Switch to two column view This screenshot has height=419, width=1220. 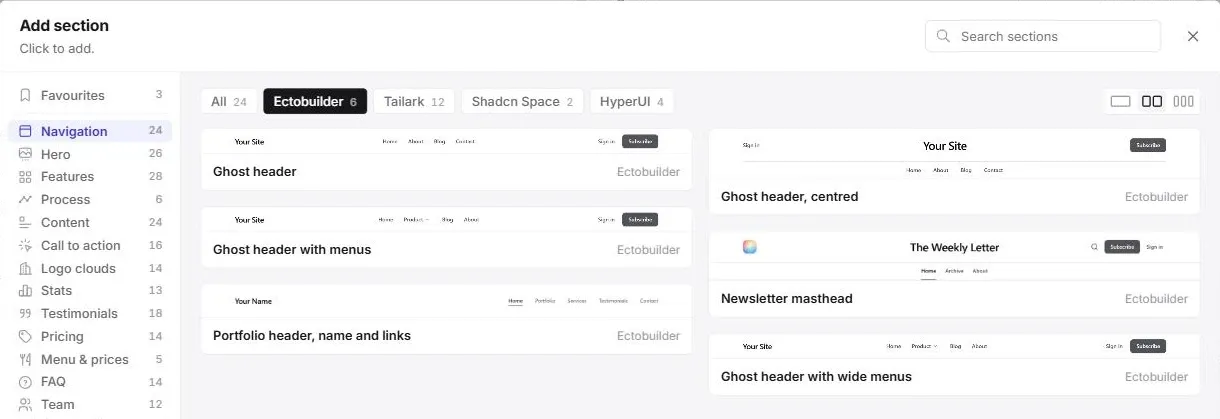coord(1152,101)
